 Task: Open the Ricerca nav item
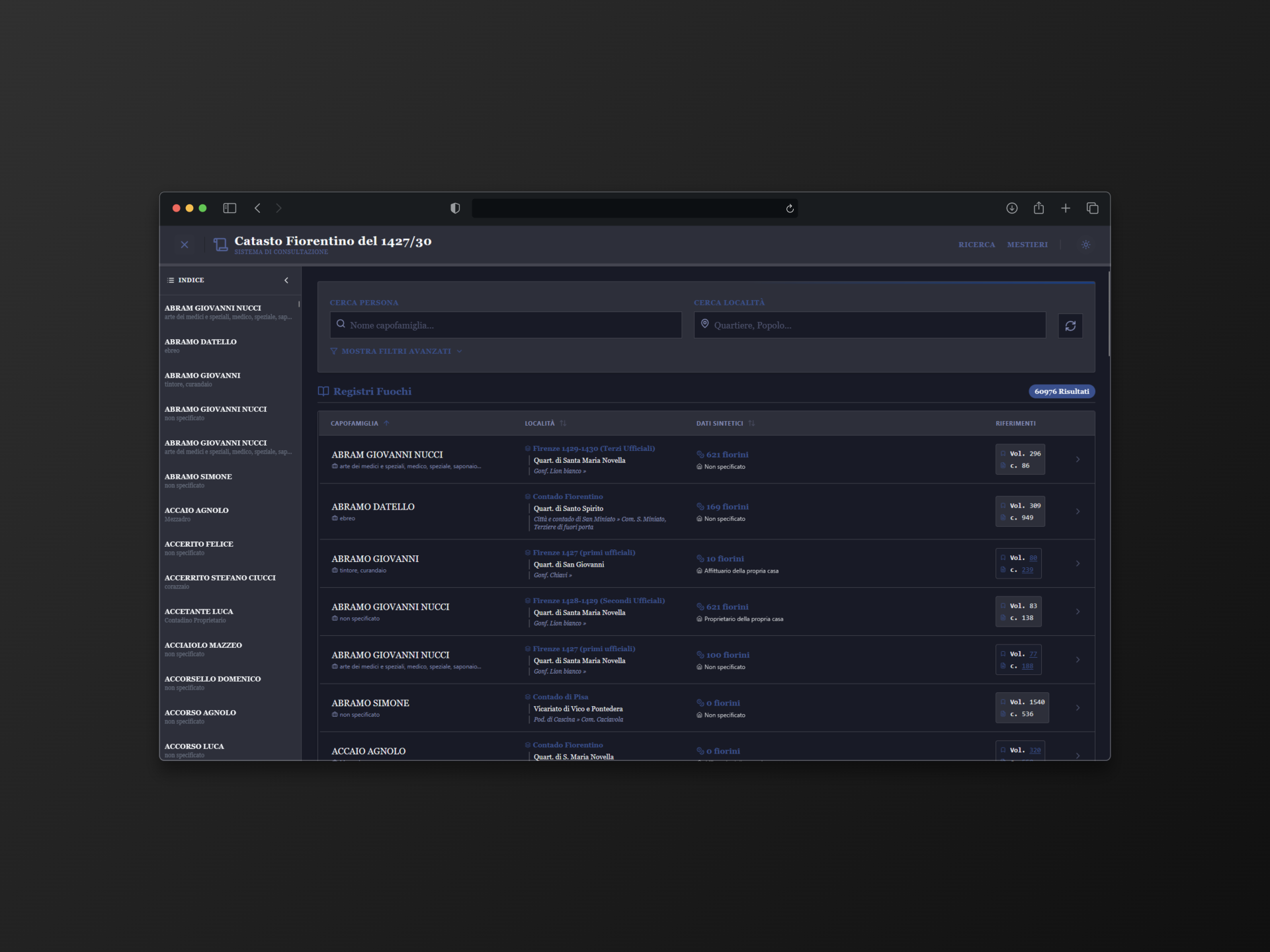click(976, 245)
